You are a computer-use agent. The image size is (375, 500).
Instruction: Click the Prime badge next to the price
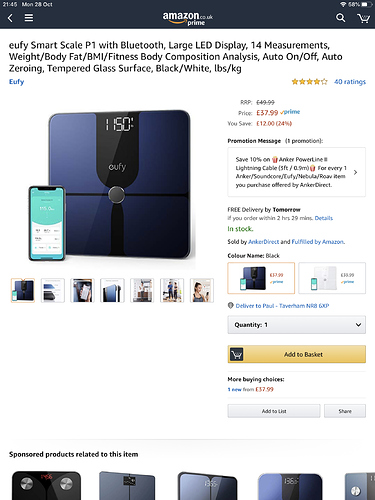tap(290, 112)
